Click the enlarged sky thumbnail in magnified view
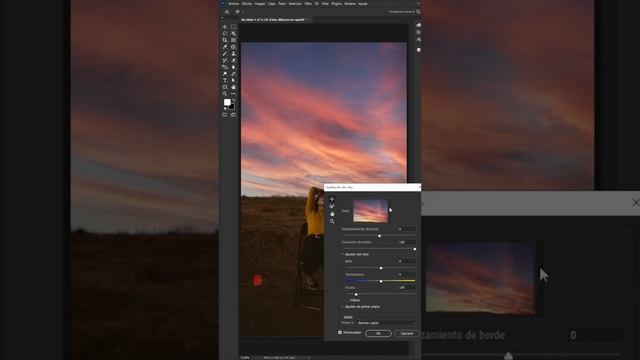The image size is (640, 360). pyautogui.click(x=480, y=277)
